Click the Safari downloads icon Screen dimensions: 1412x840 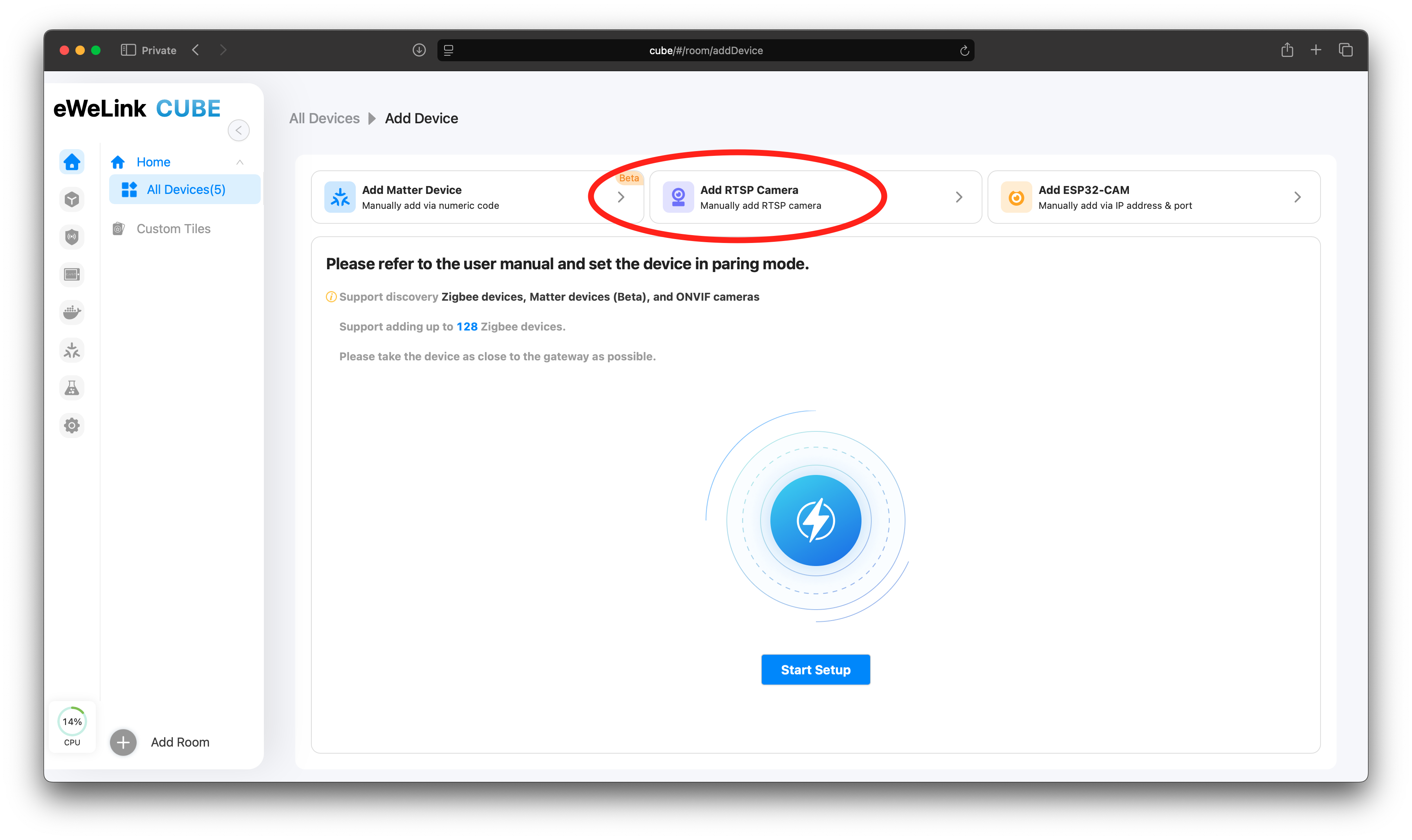[x=419, y=50]
